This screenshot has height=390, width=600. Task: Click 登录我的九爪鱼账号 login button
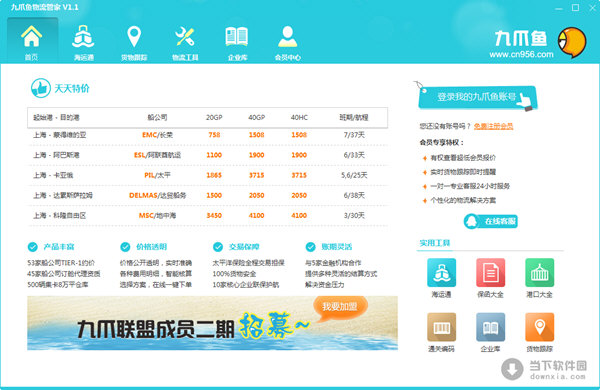coord(478,97)
